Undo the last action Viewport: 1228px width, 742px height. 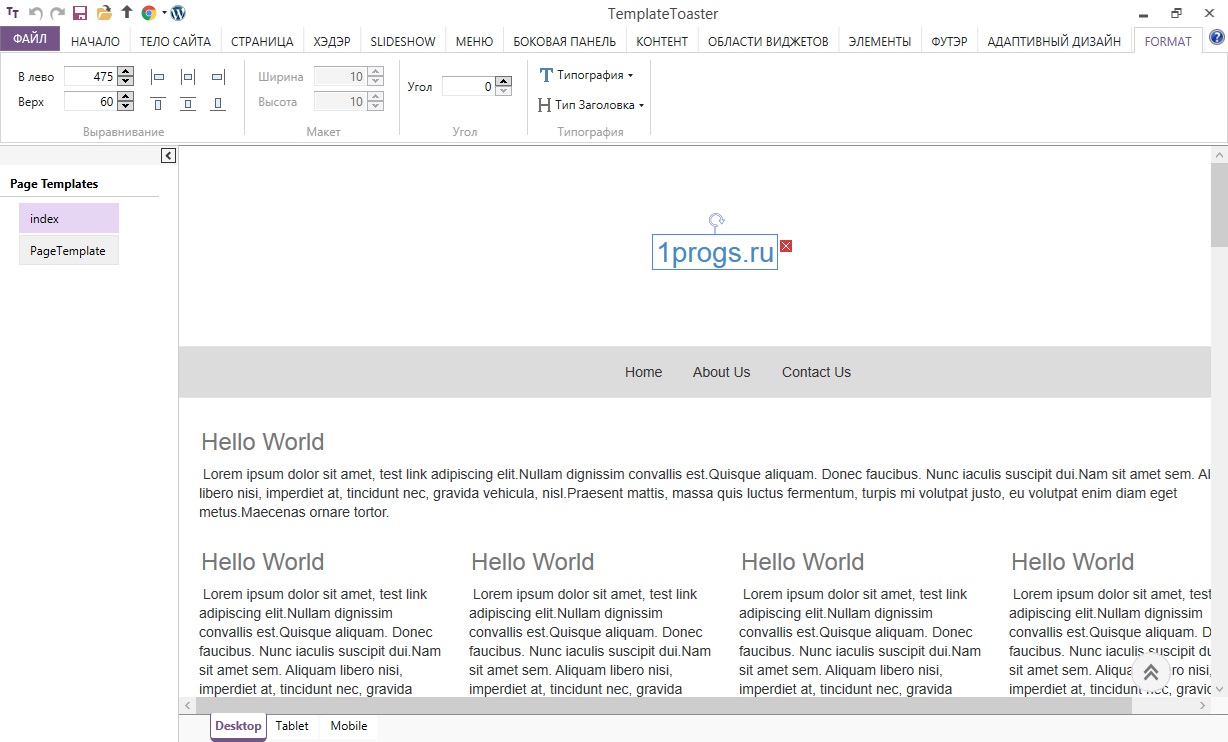[x=36, y=13]
